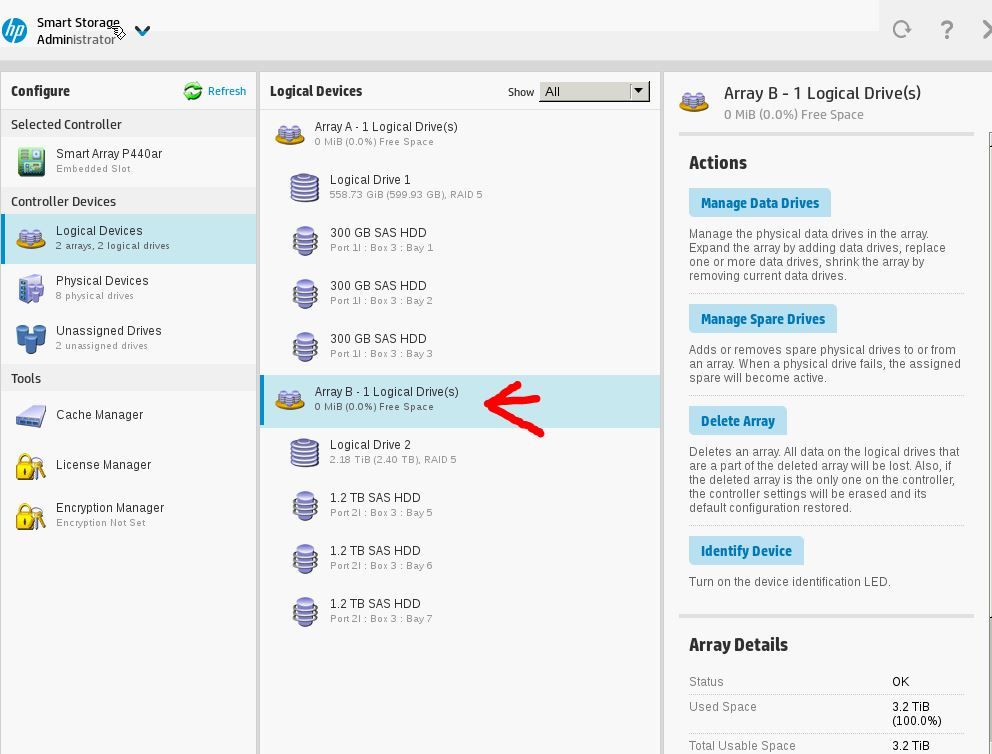Open the Show filter dropdown set to All

tap(594, 92)
